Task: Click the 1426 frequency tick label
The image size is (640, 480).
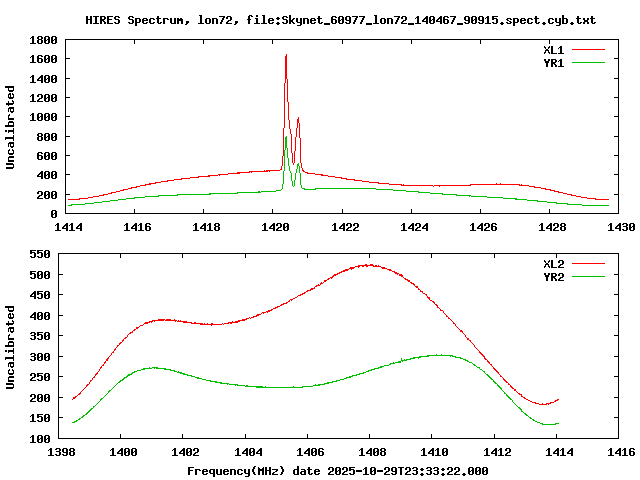Action: tap(483, 227)
